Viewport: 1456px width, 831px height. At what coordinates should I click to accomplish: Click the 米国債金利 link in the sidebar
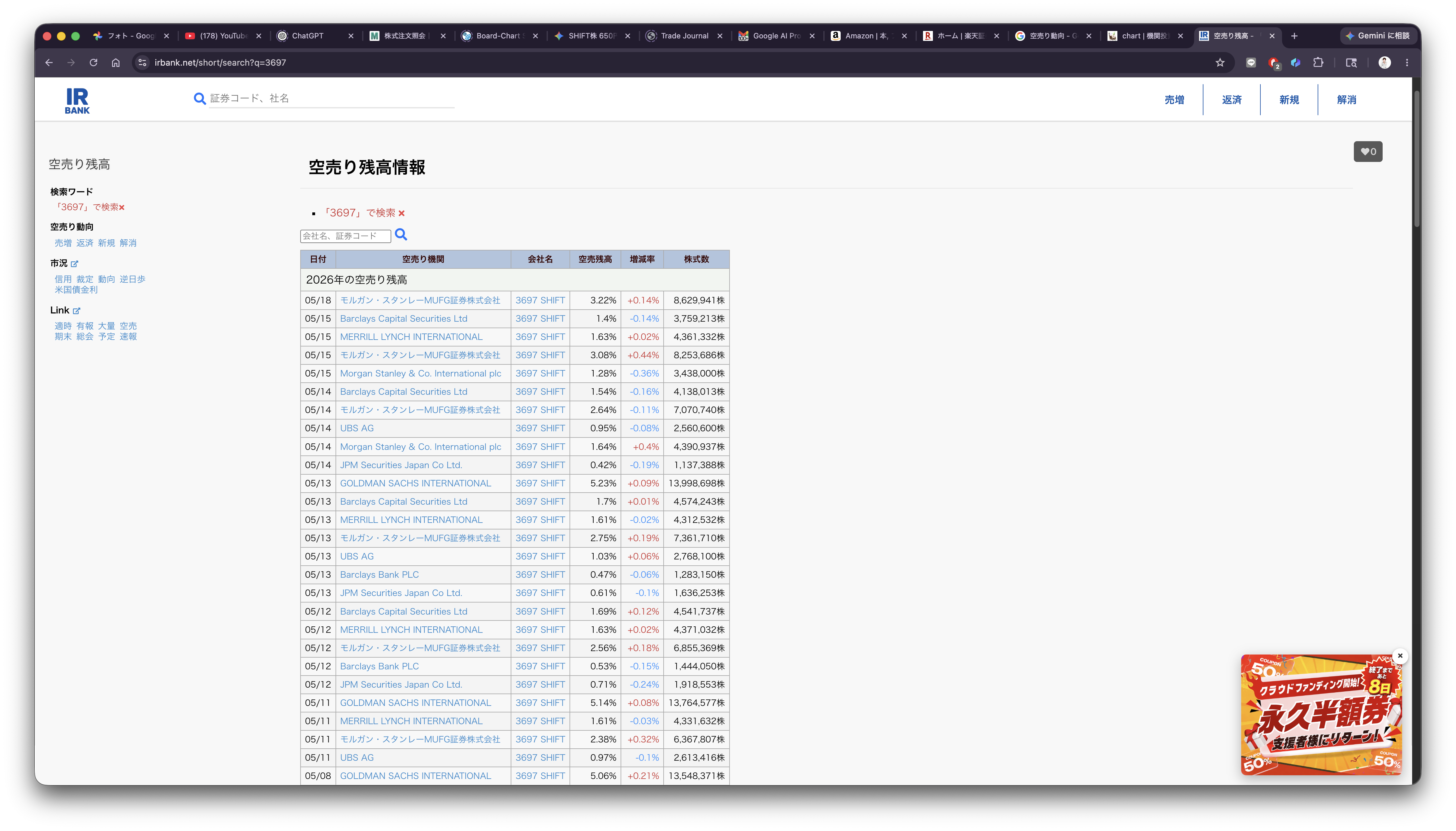point(76,289)
